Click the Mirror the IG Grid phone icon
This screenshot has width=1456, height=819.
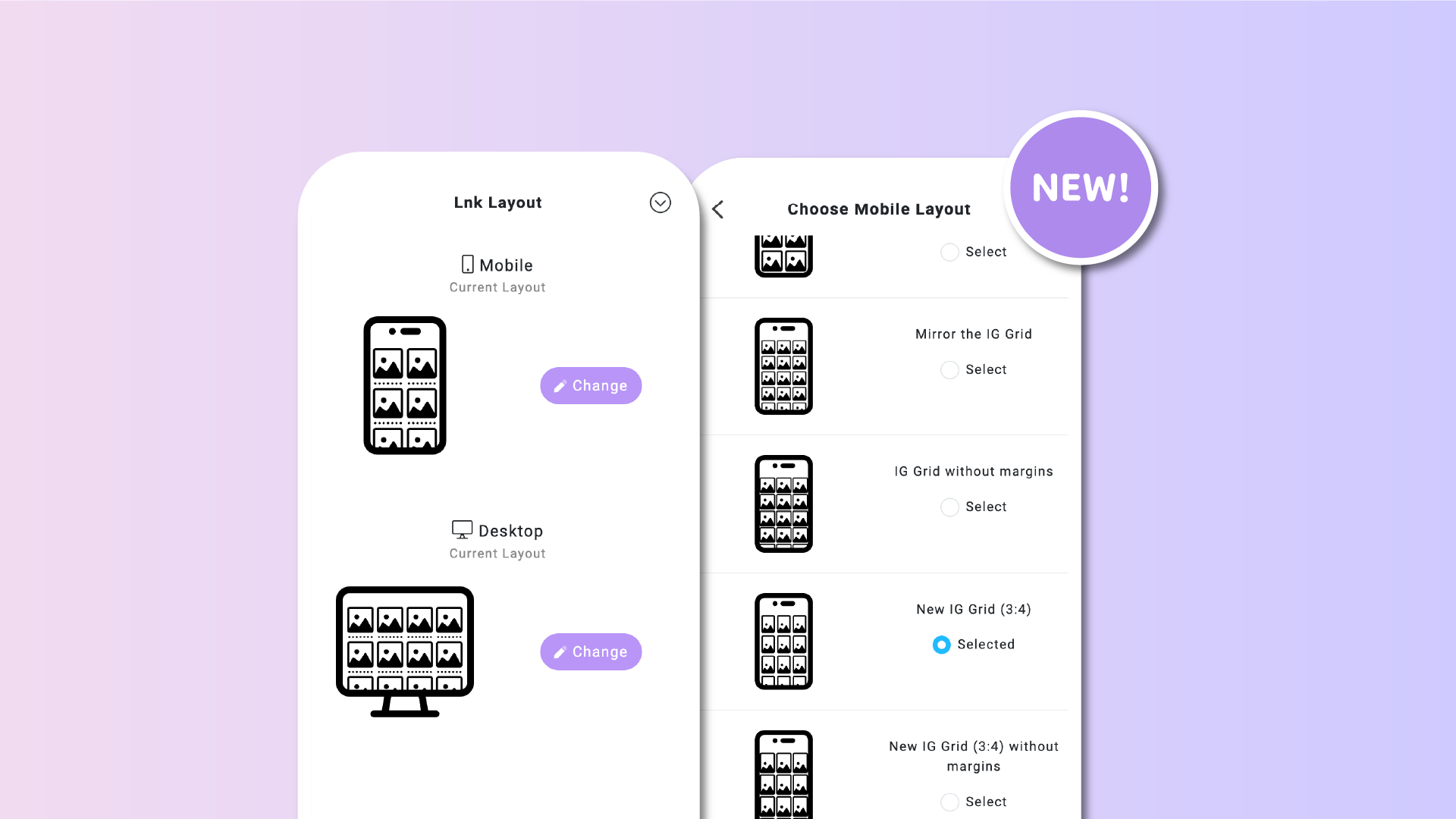[783, 365]
